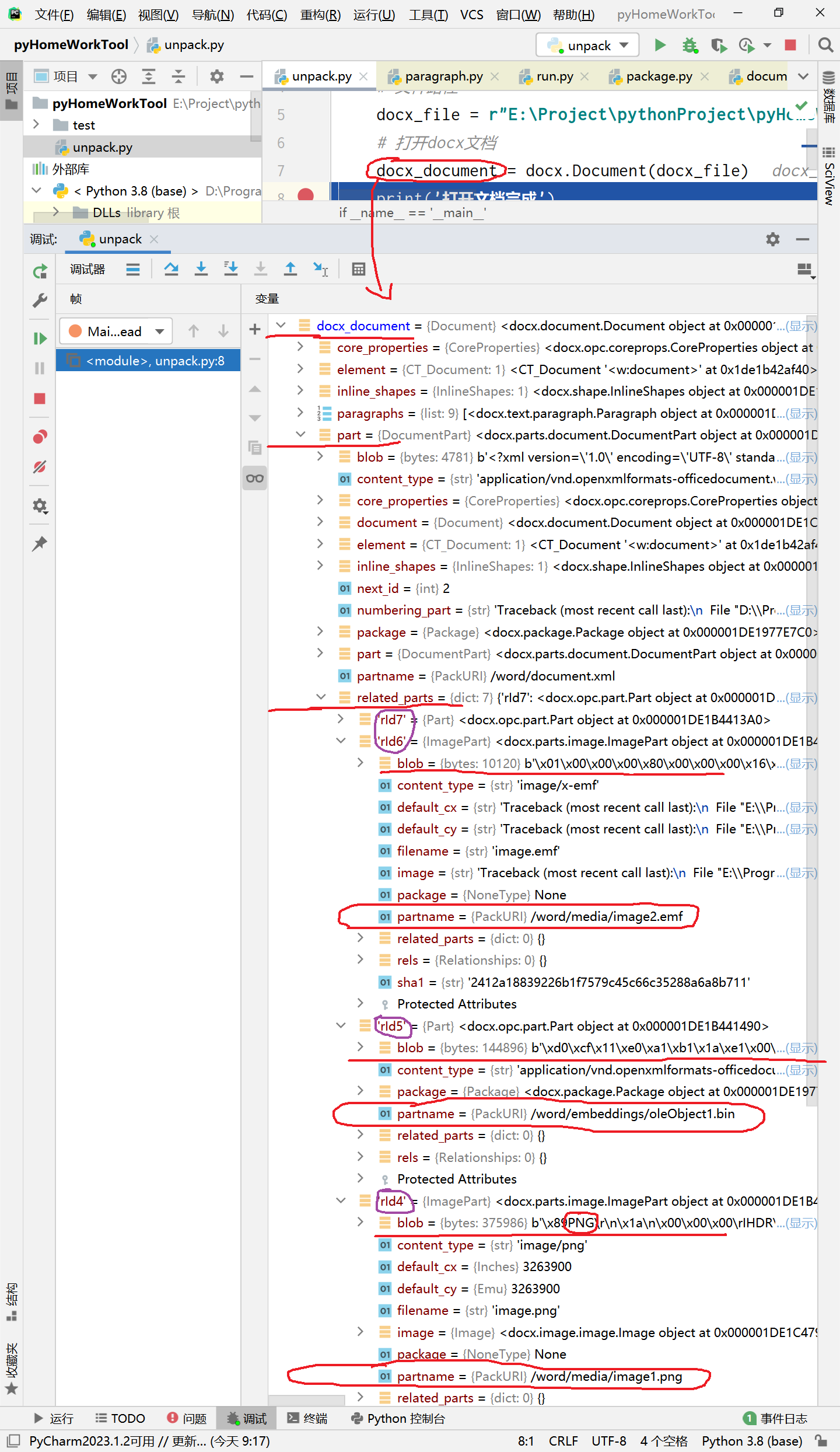Switch to run.py editor tab

click(x=554, y=76)
